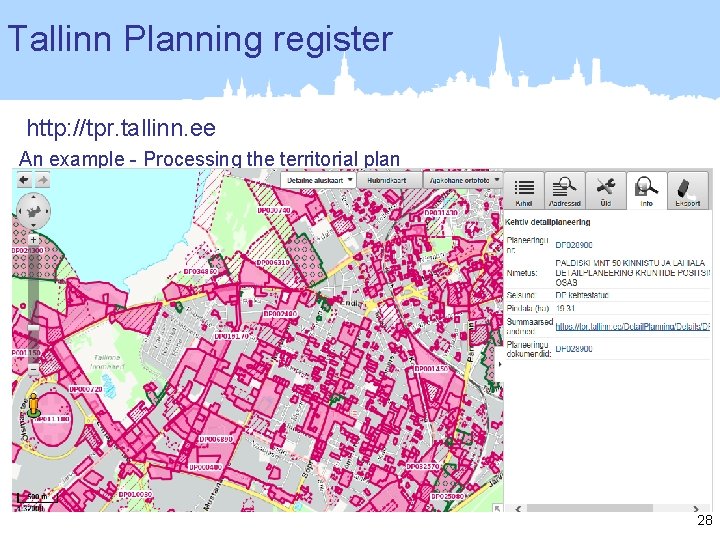Open the Üld tools tab
720x540 pixels.
point(606,191)
